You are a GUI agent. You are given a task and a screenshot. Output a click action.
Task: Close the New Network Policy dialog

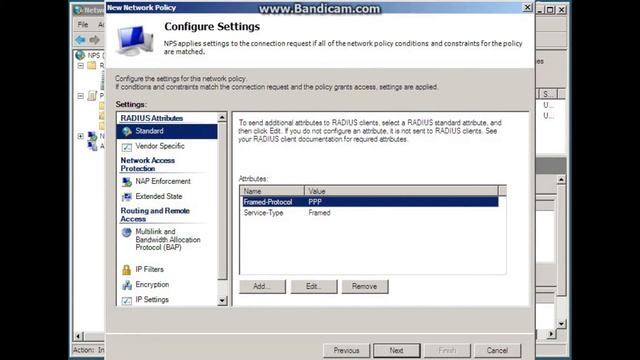(527, 7)
